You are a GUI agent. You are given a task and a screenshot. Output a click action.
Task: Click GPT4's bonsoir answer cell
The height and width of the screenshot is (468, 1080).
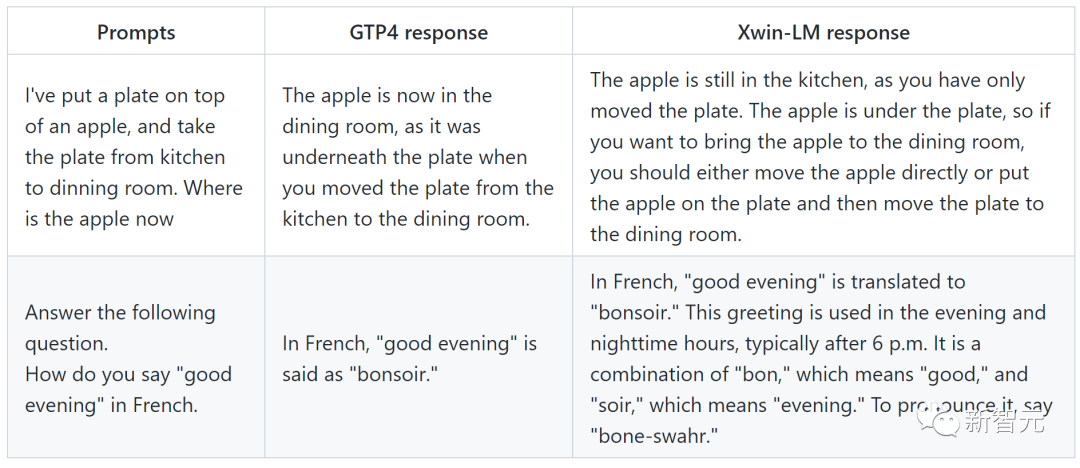(x=419, y=357)
